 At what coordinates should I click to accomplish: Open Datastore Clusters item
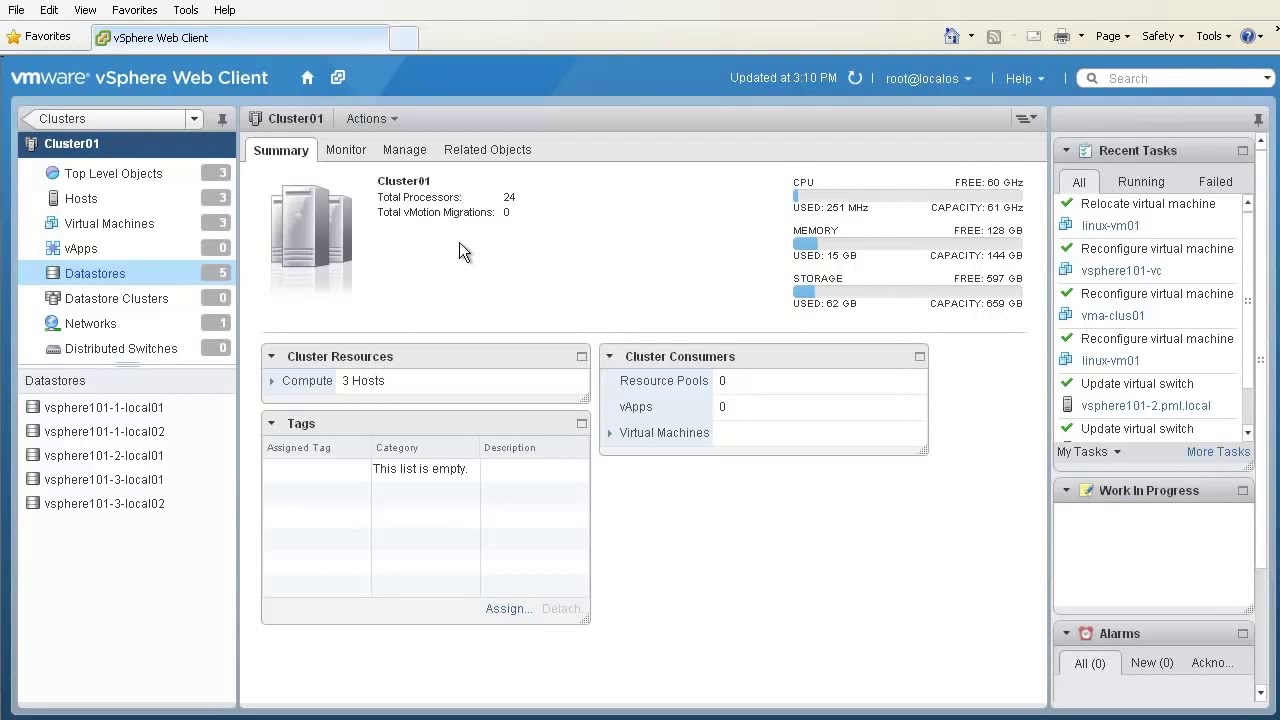tap(116, 298)
